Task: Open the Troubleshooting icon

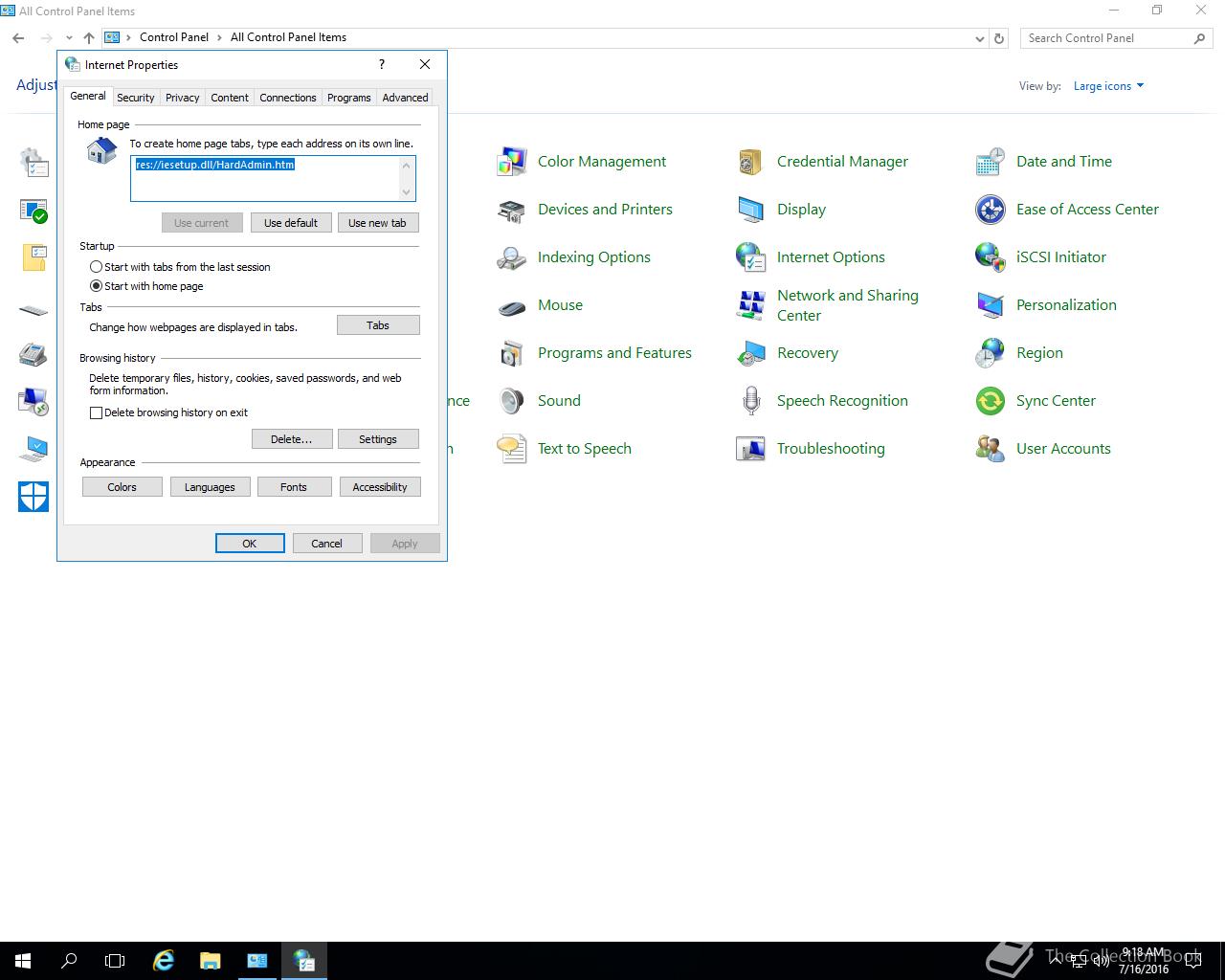Action: [751, 449]
